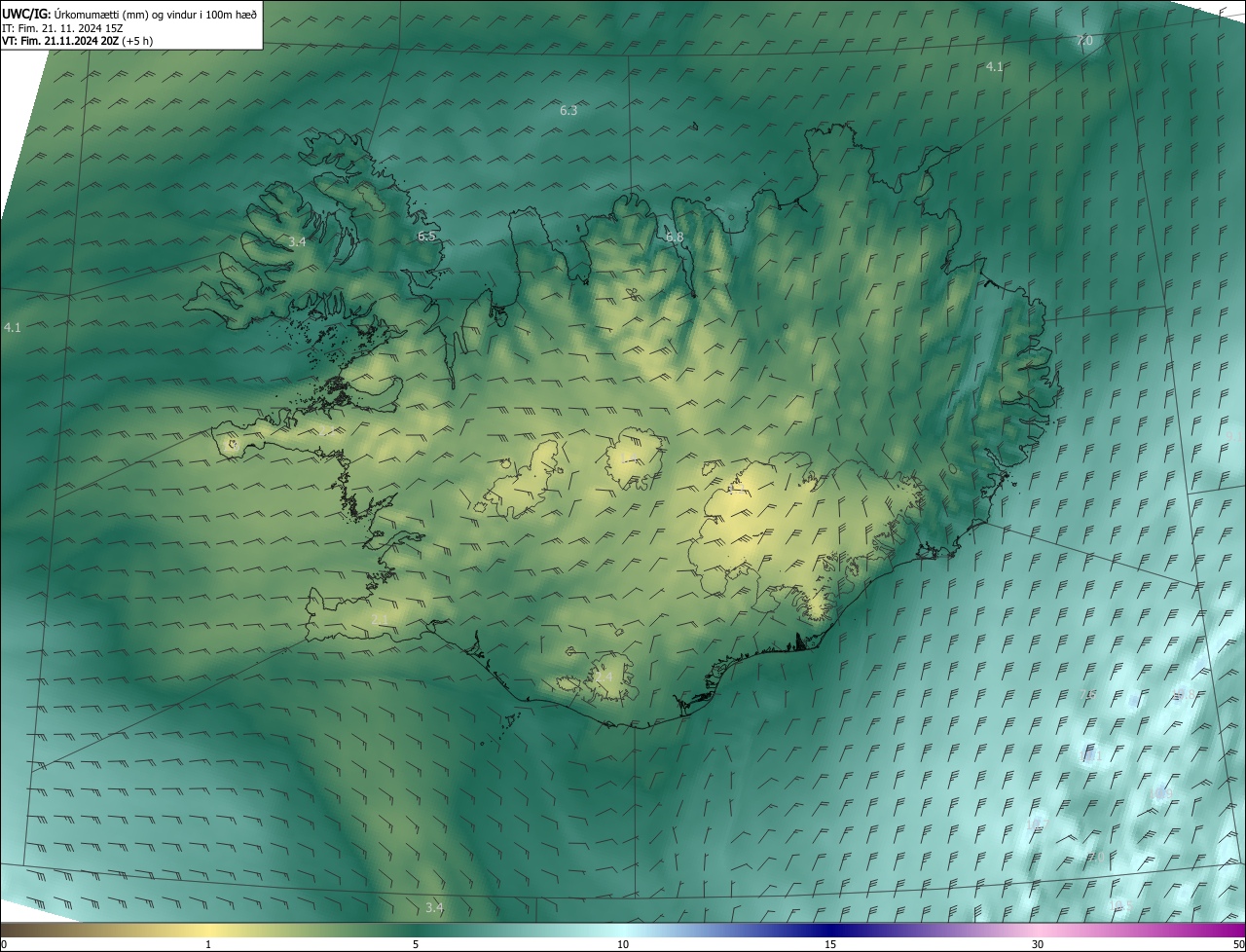Select the 3.4 label in the ocean south of Iceland
Viewport: 1246px width, 952px height.
point(434,908)
